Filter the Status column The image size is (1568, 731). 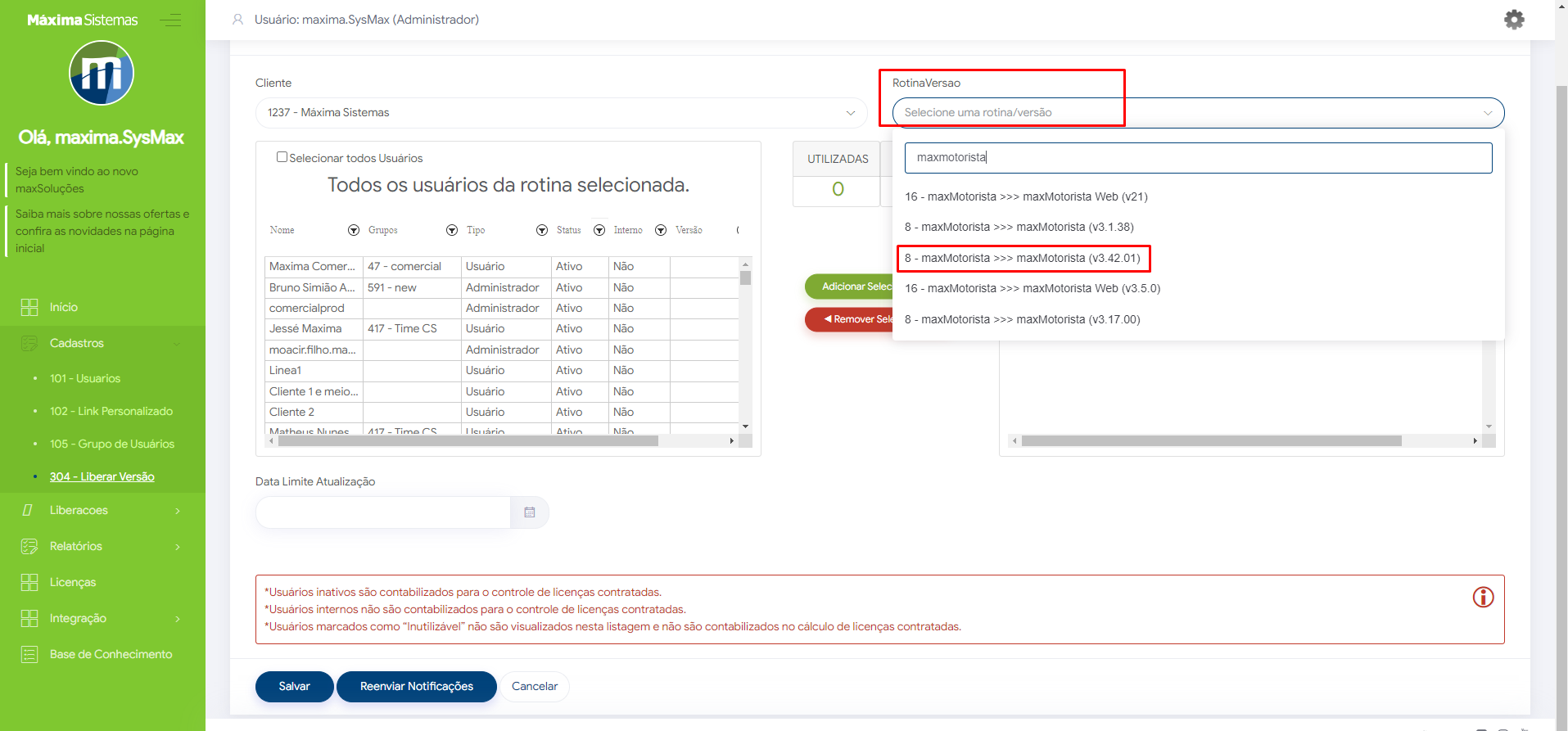[599, 231]
